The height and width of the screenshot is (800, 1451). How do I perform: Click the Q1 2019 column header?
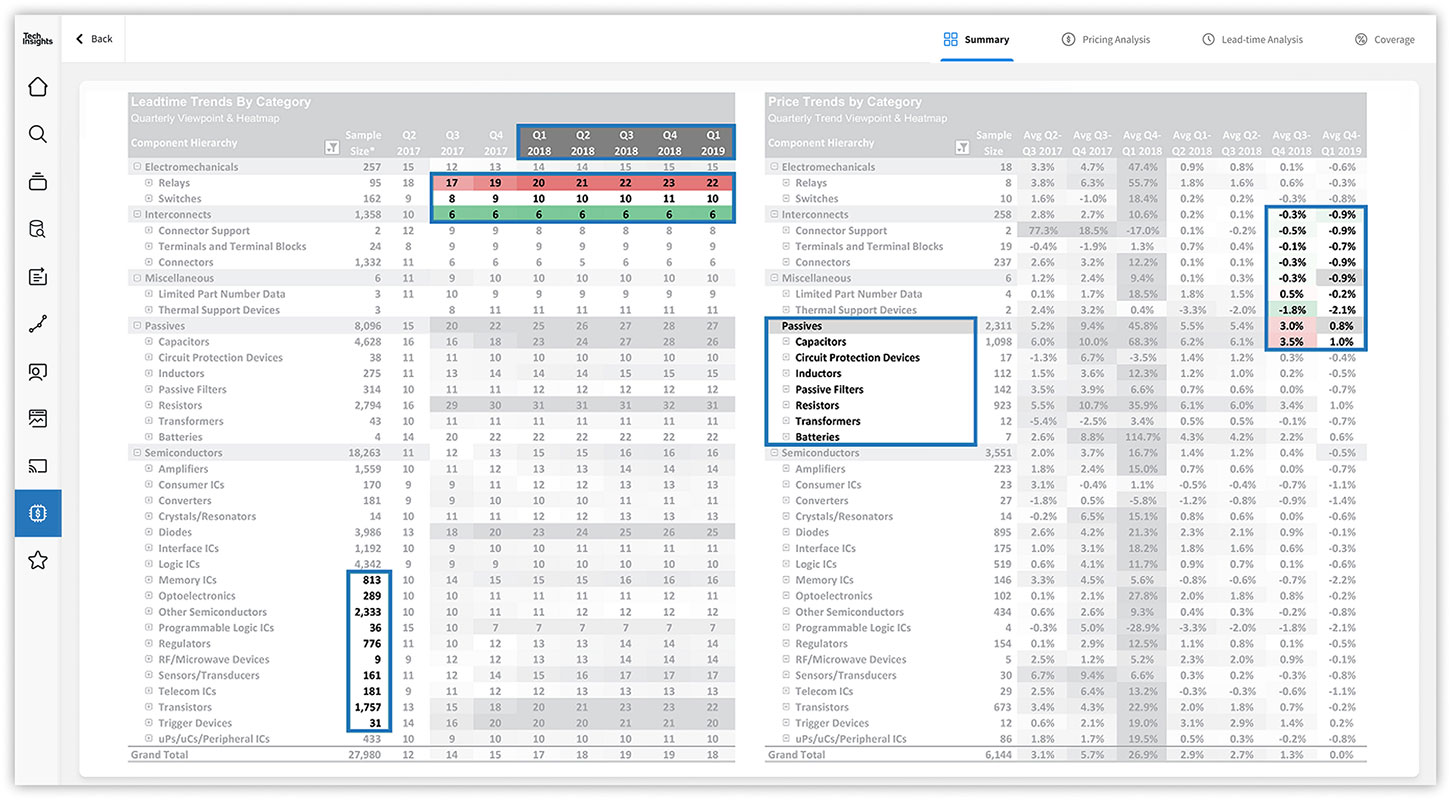[x=713, y=142]
